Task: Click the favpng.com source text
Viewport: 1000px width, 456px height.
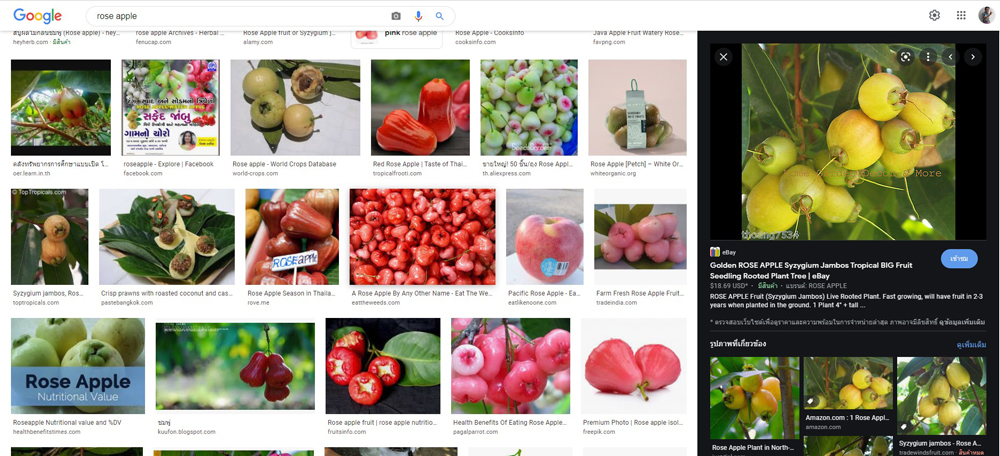Action: click(610, 42)
